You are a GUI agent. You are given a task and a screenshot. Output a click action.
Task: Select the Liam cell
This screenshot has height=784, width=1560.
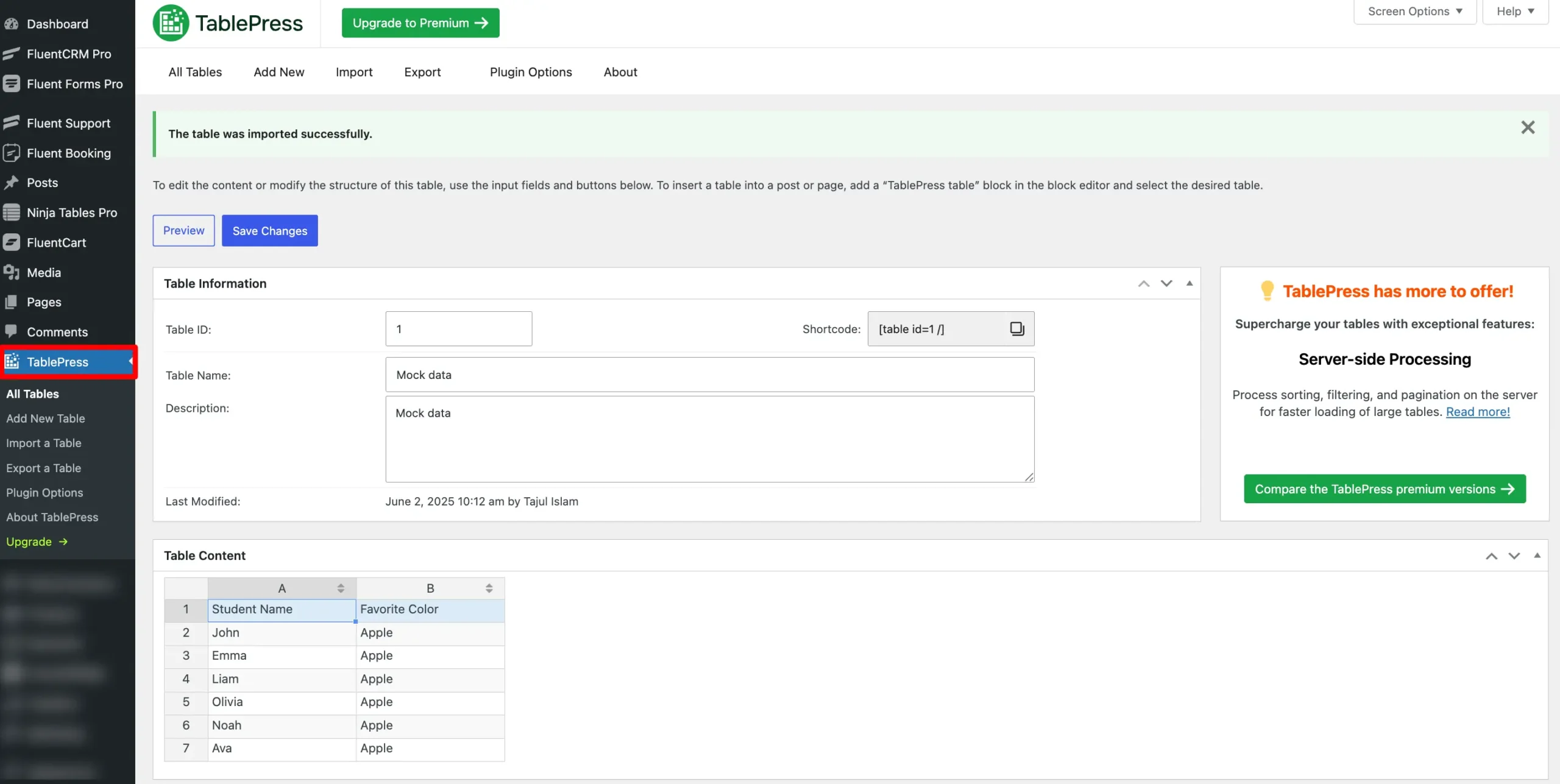(282, 679)
